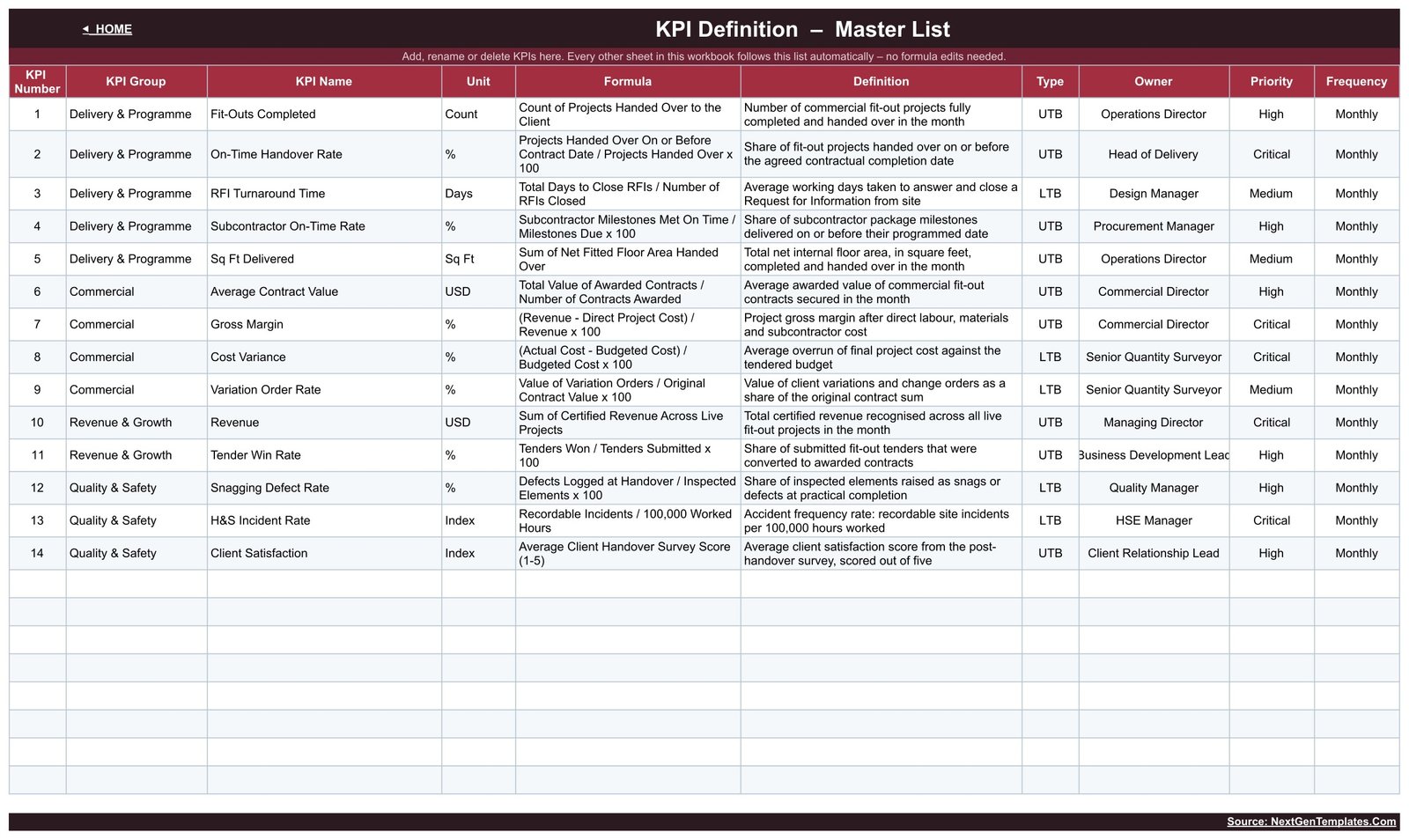Click the Procurement Manager owner cell

(x=1154, y=226)
